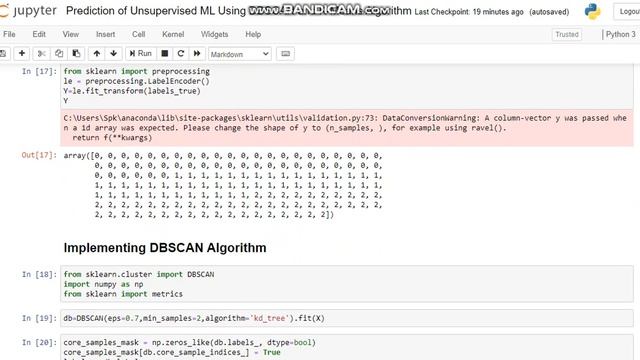Click the In [19] prompt label
The width and height of the screenshot is (640, 360).
pyautogui.click(x=39, y=318)
